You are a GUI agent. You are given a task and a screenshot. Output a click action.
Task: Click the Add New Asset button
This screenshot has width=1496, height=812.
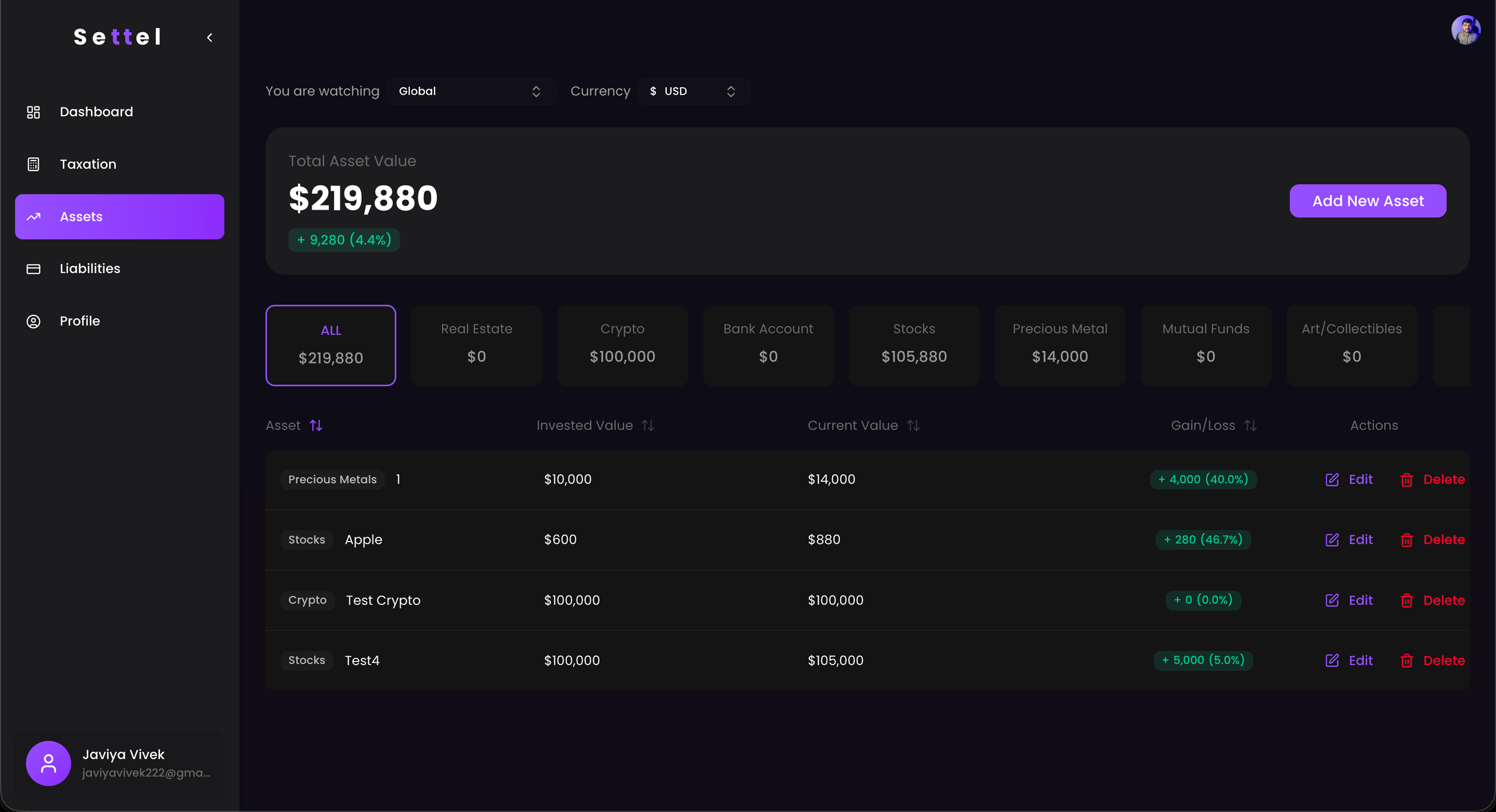1367,201
